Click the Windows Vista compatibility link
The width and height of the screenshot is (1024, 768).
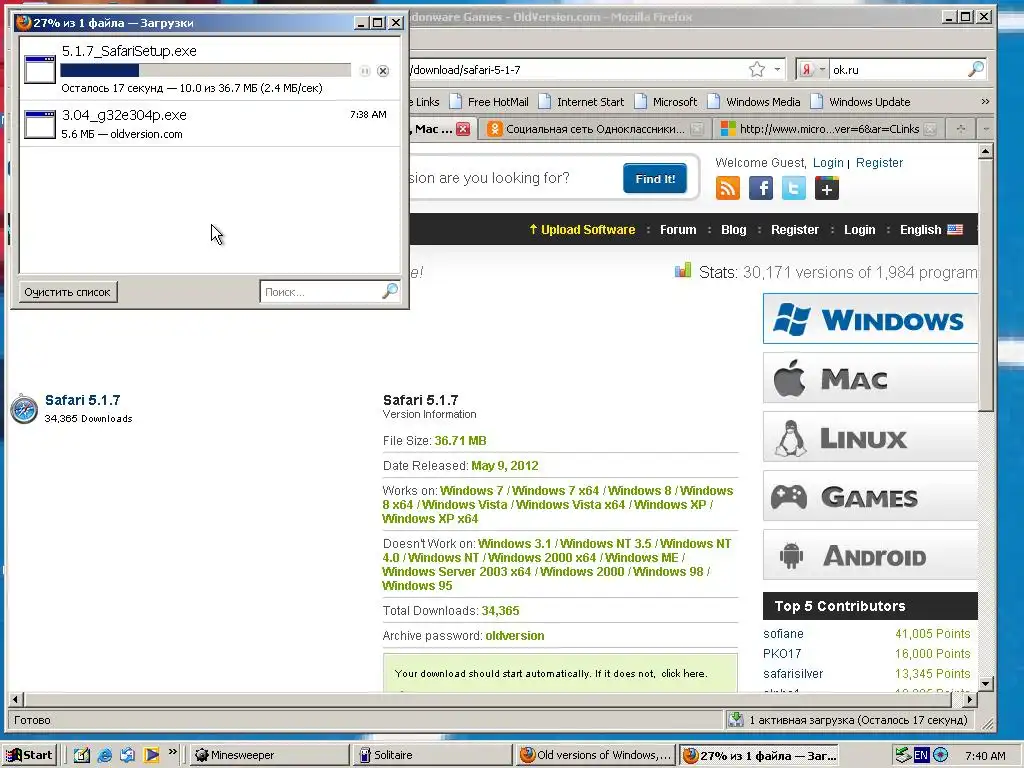tap(464, 504)
